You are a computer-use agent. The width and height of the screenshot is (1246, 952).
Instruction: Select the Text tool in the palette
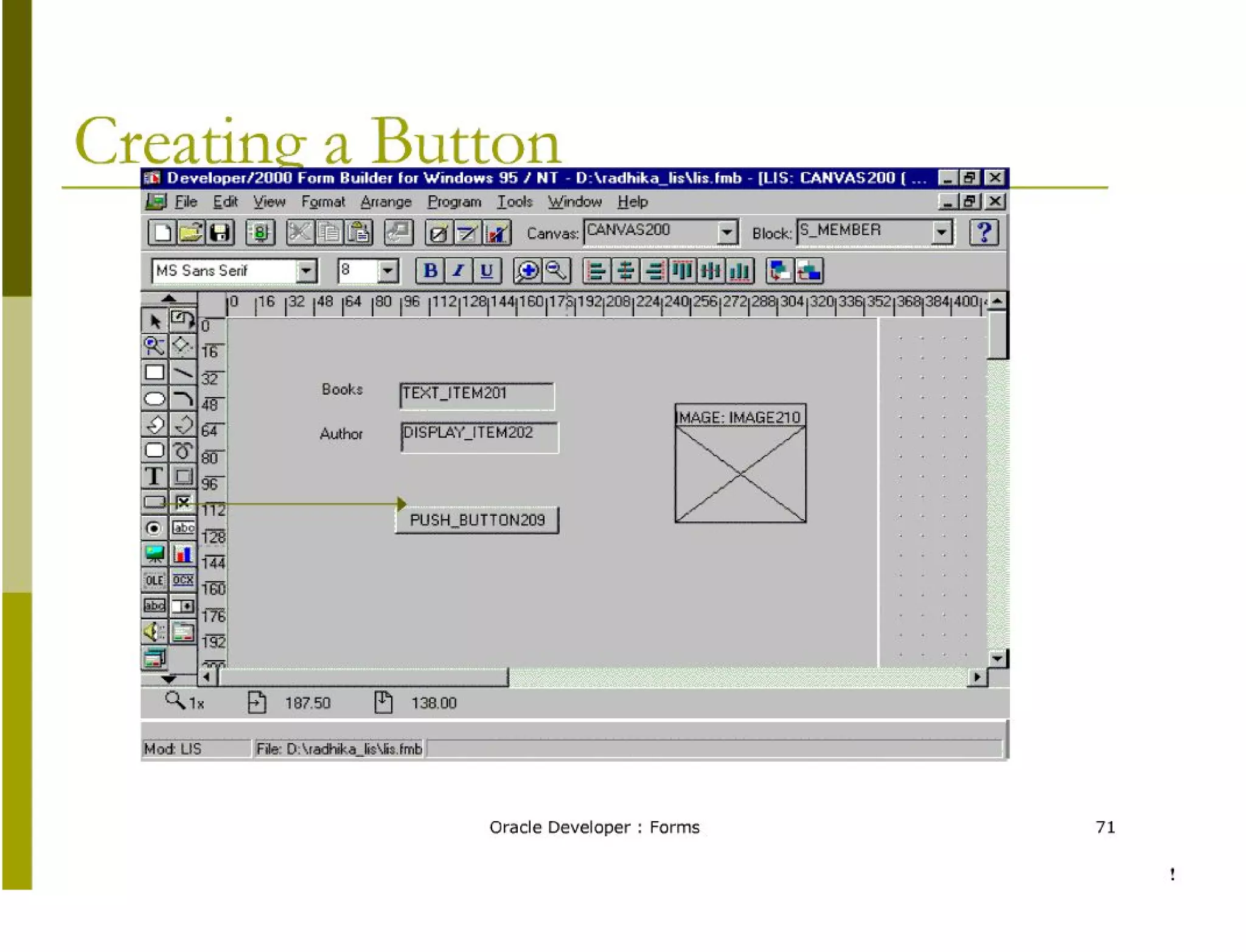tap(154, 476)
